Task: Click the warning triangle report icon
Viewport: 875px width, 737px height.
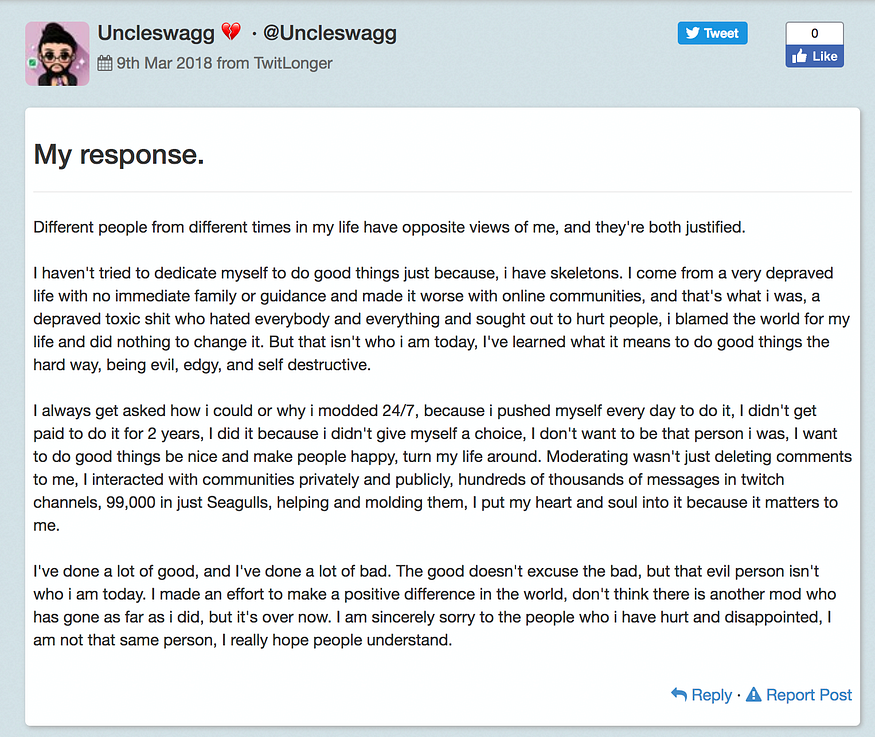Action: (753, 694)
